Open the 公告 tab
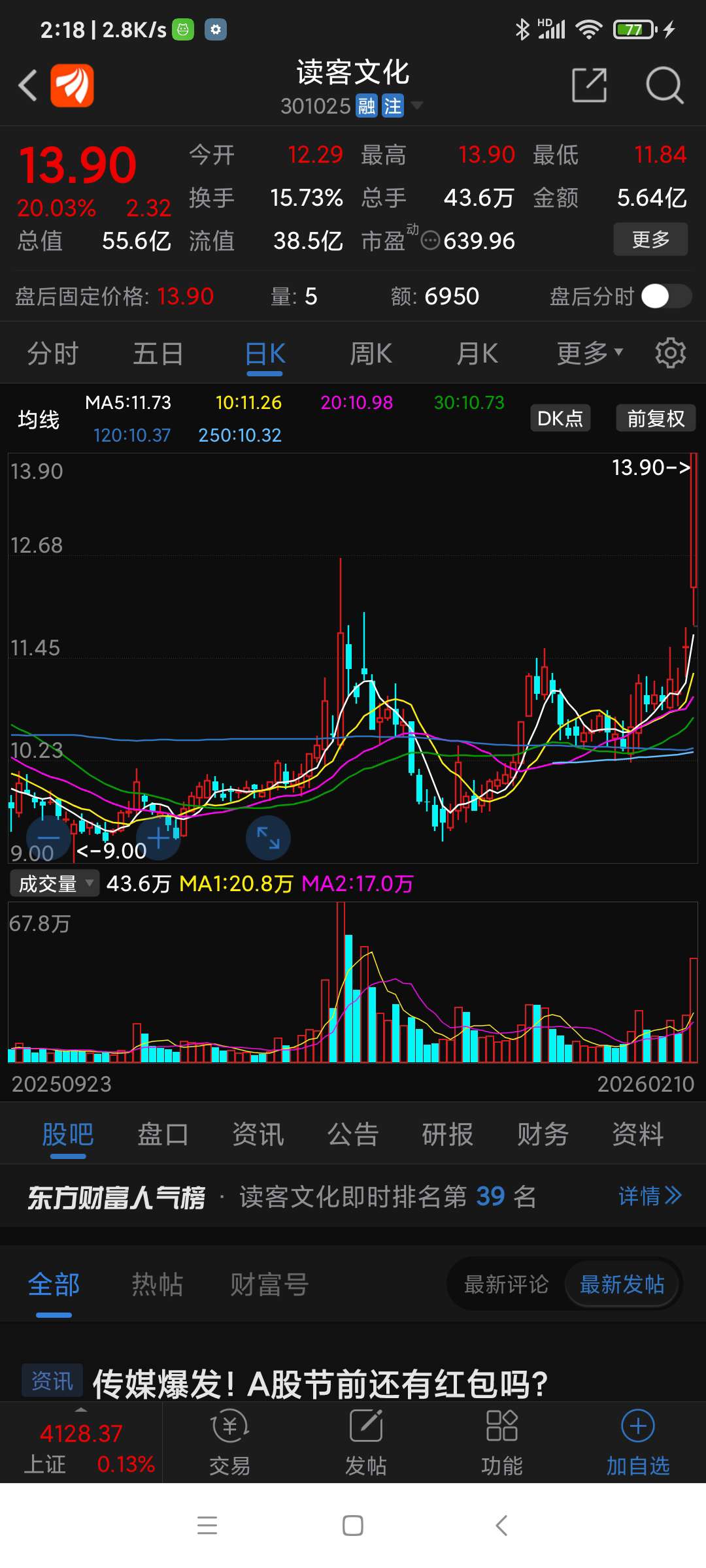This screenshot has width=706, height=1568. pyautogui.click(x=353, y=1134)
